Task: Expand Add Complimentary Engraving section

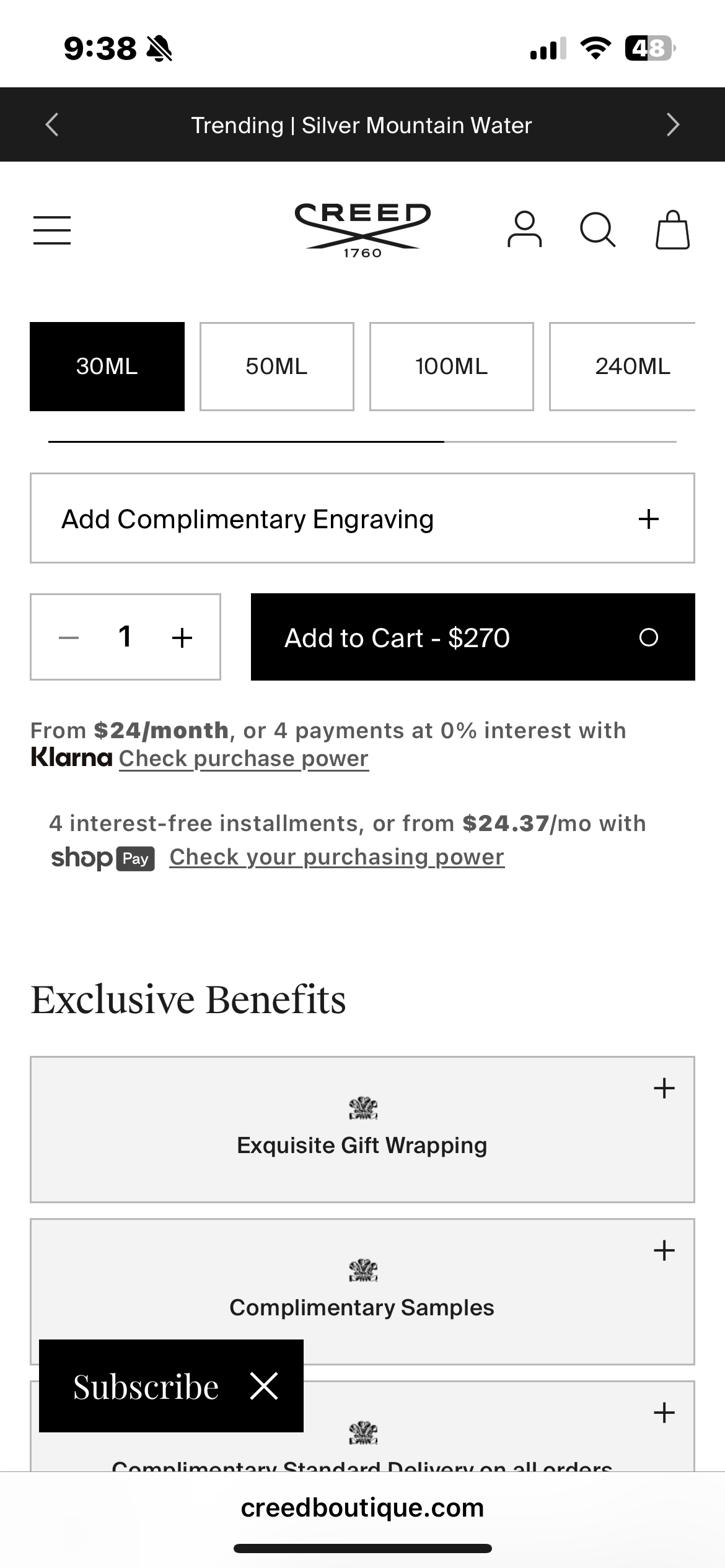Action: [362, 518]
